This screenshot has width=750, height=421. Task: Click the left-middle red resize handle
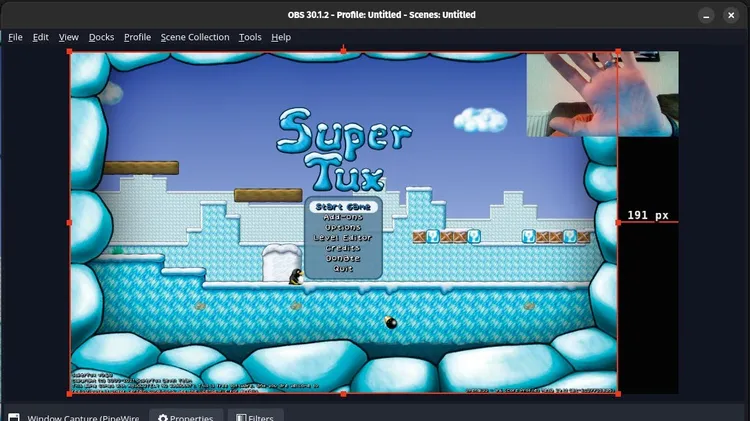pos(70,222)
